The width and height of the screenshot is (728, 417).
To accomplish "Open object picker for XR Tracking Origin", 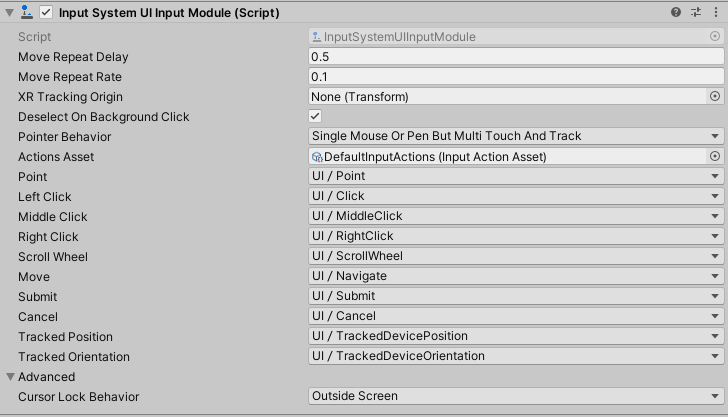I will point(715,97).
